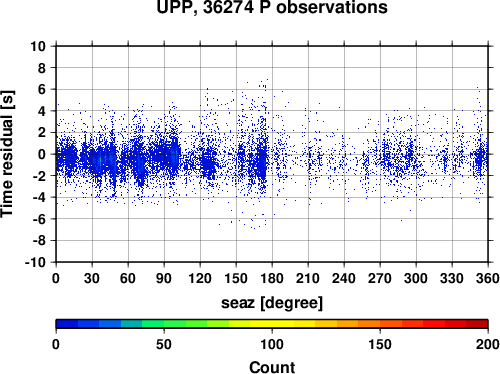Click the colorbar tick label 100
The image size is (500, 374).
pyautogui.click(x=272, y=344)
